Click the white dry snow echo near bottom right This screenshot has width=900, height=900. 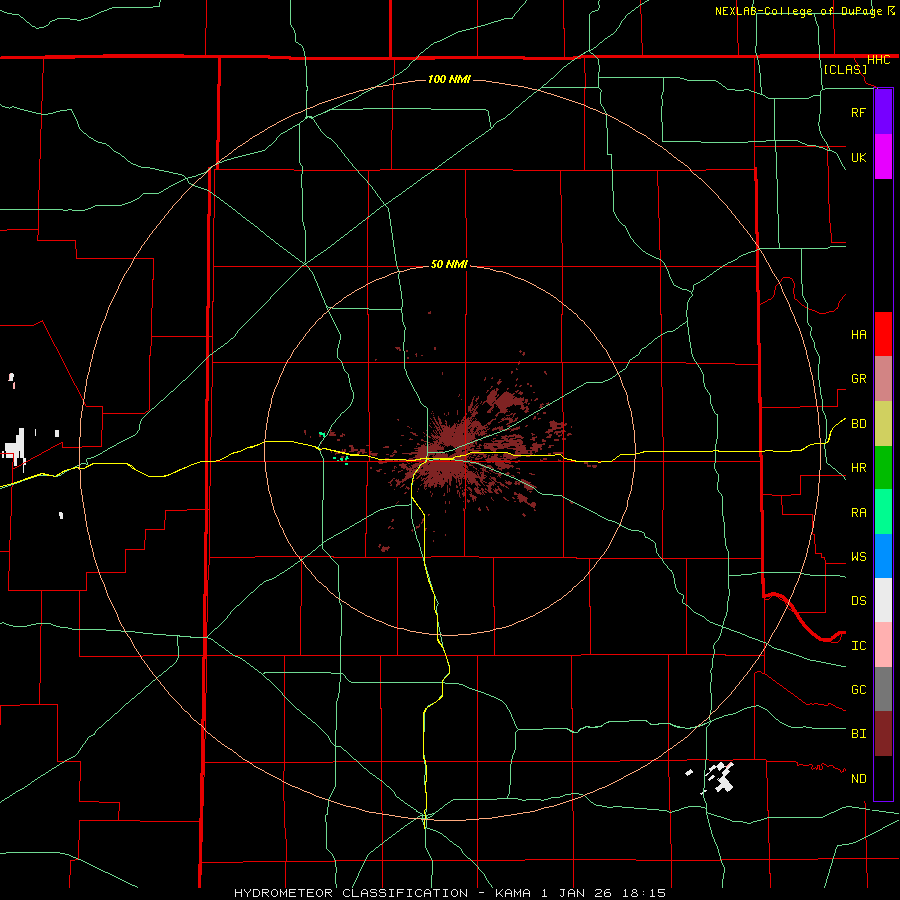[720, 778]
